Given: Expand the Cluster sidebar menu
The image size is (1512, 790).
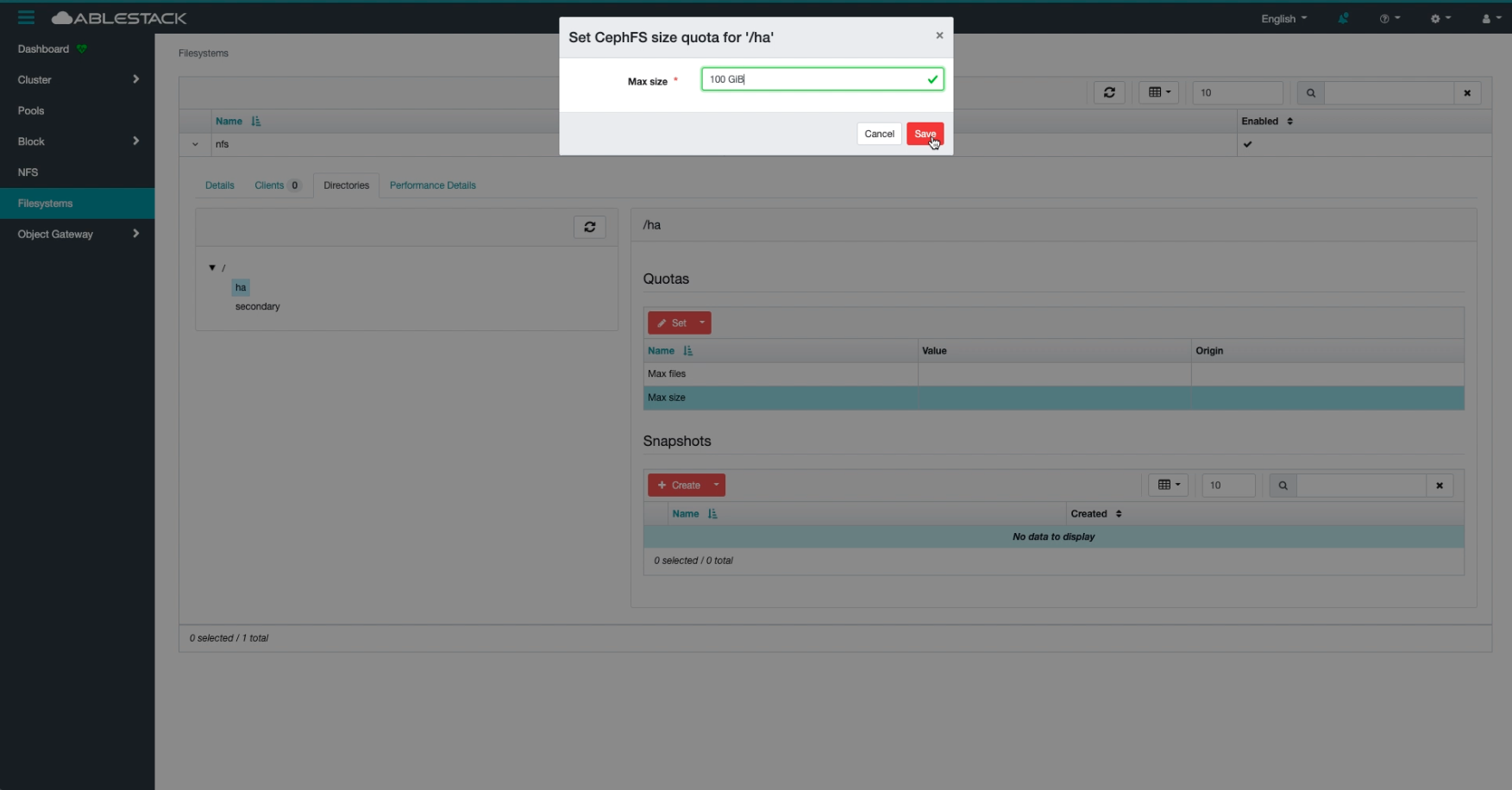Looking at the screenshot, I should pyautogui.click(x=78, y=79).
